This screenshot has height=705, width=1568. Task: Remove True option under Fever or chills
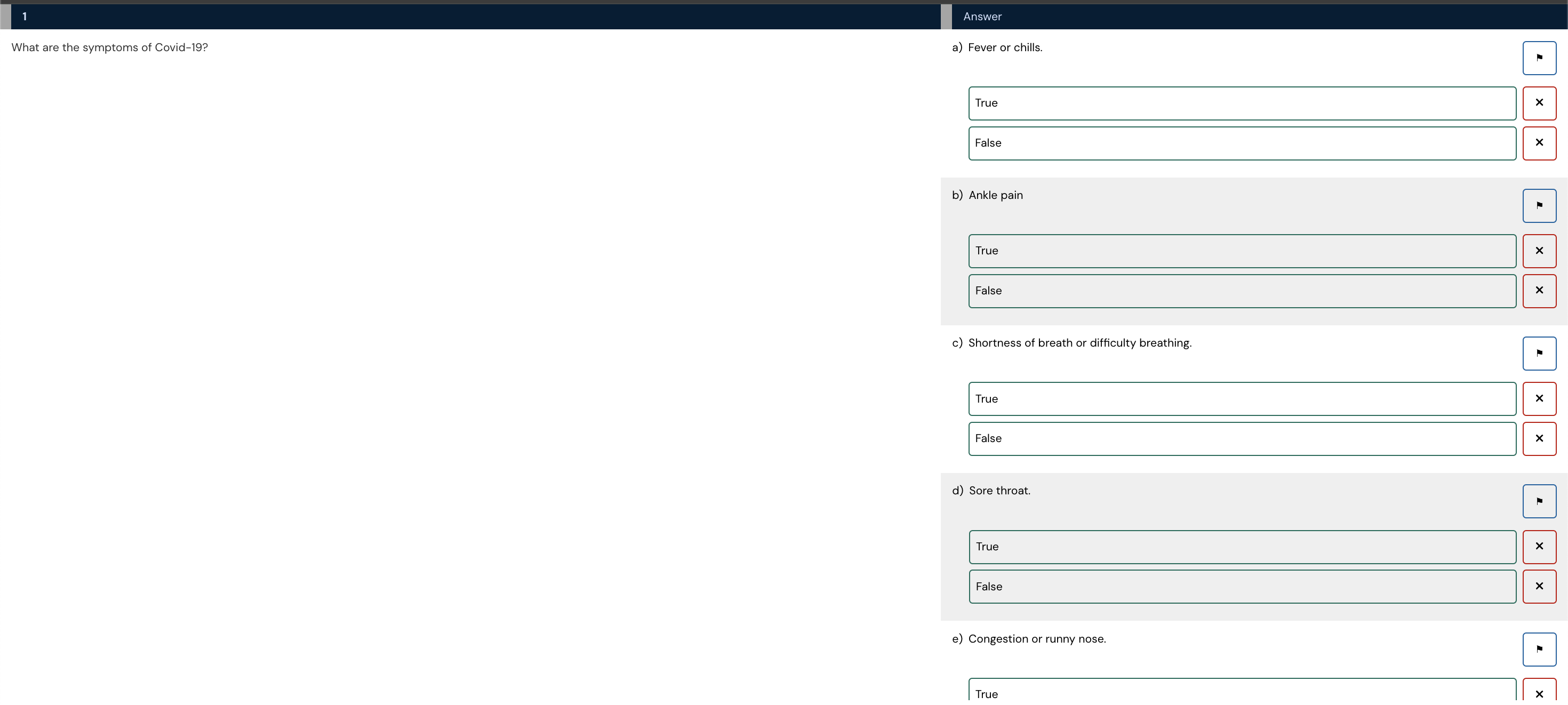tap(1539, 103)
